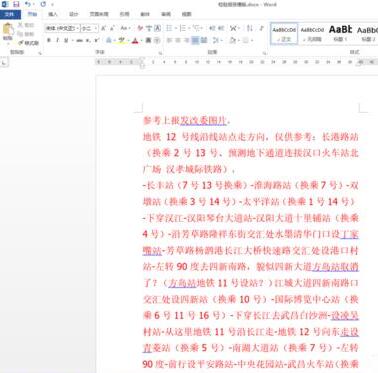Toggle justify alignment
The image size is (378, 373).
195,41
